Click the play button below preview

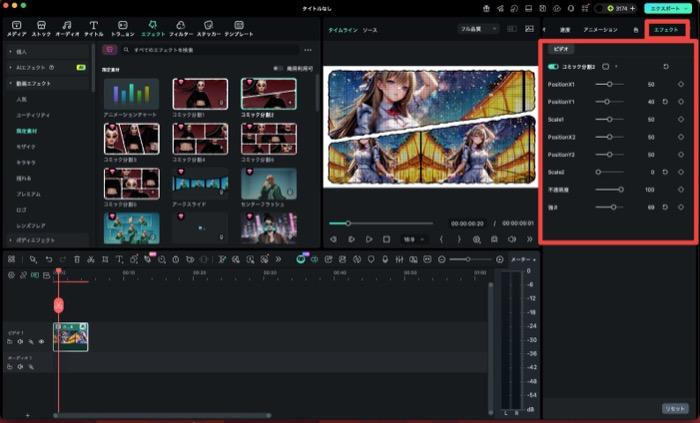tap(369, 239)
